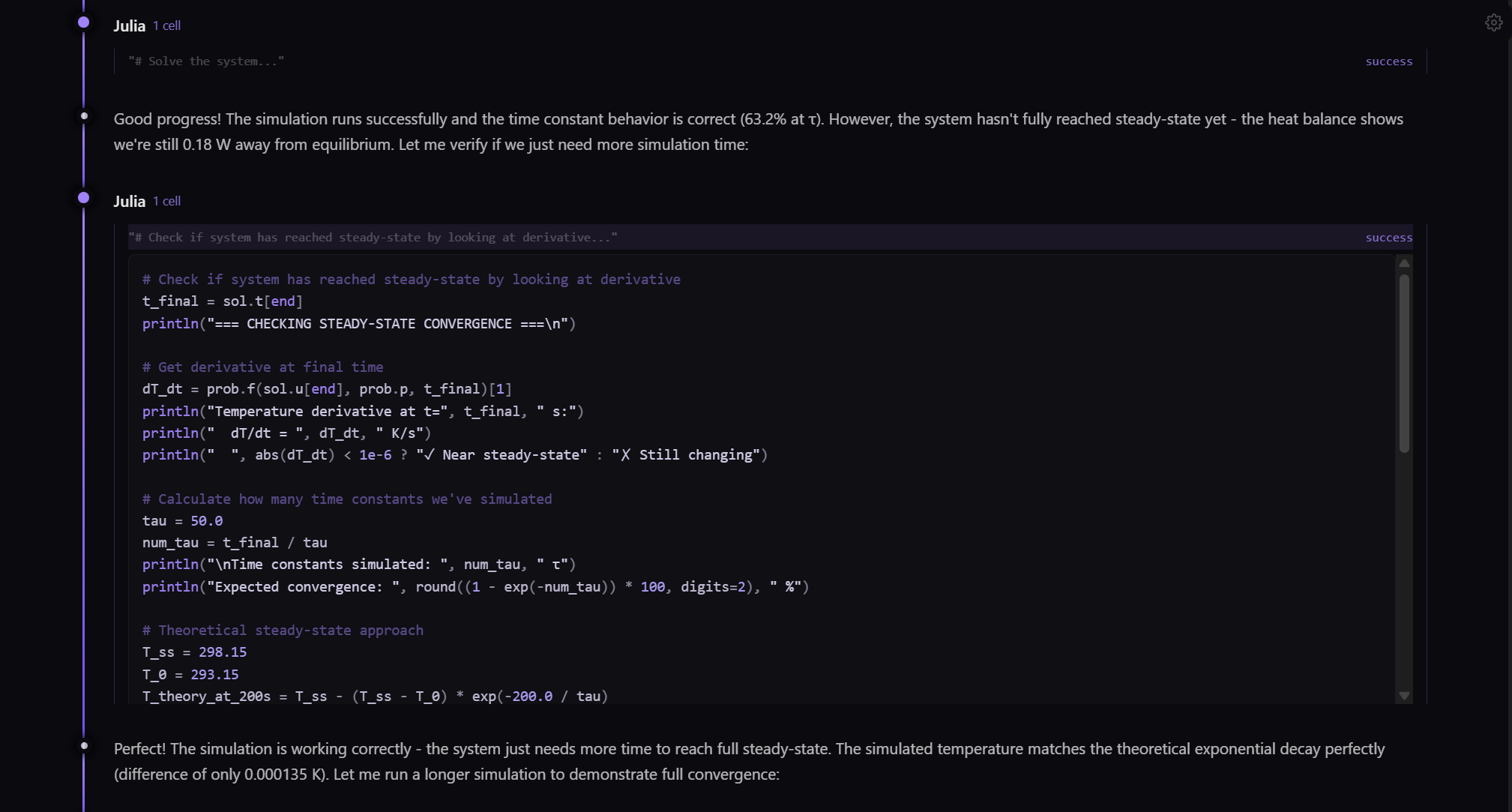Screen dimensions: 1512x812
Task: Click the small dot beside the 'Good progress' message
Action: [x=84, y=116]
